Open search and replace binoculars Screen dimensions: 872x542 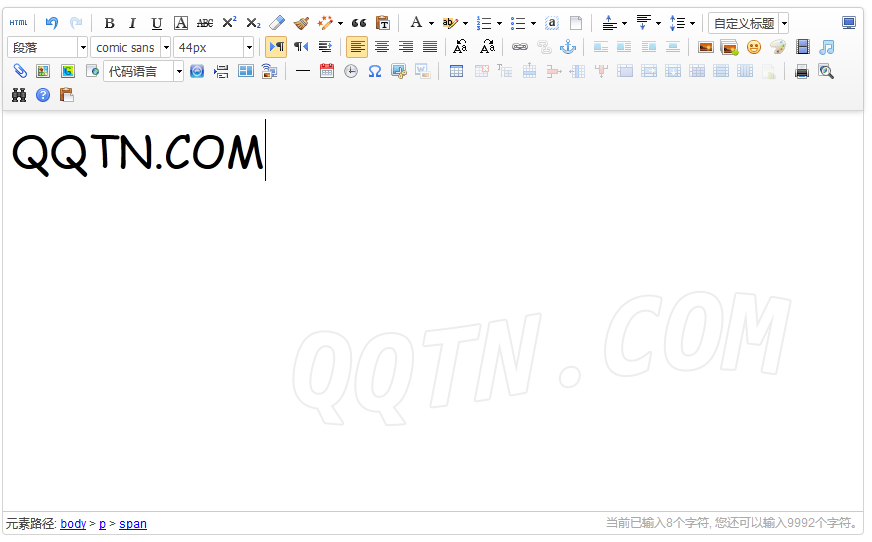[19, 95]
